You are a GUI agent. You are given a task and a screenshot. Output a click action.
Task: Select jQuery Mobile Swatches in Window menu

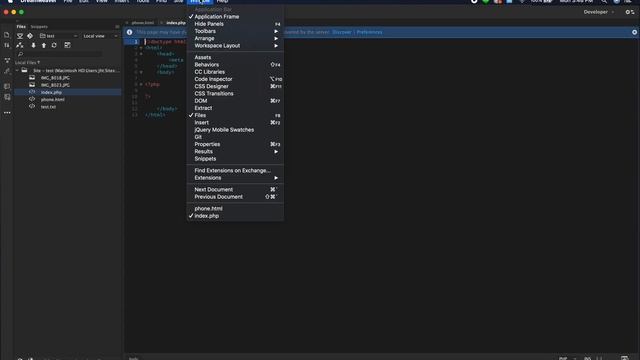point(236,130)
